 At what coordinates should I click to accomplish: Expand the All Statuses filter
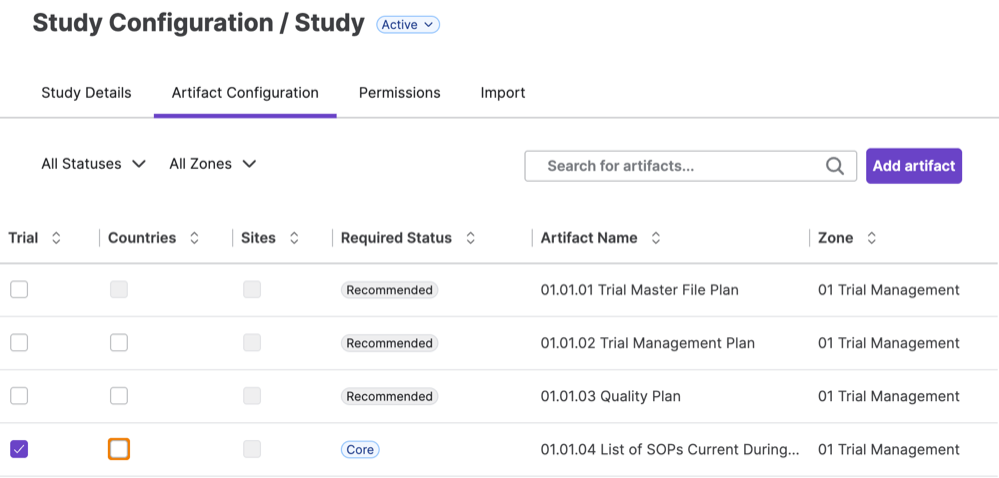93,164
